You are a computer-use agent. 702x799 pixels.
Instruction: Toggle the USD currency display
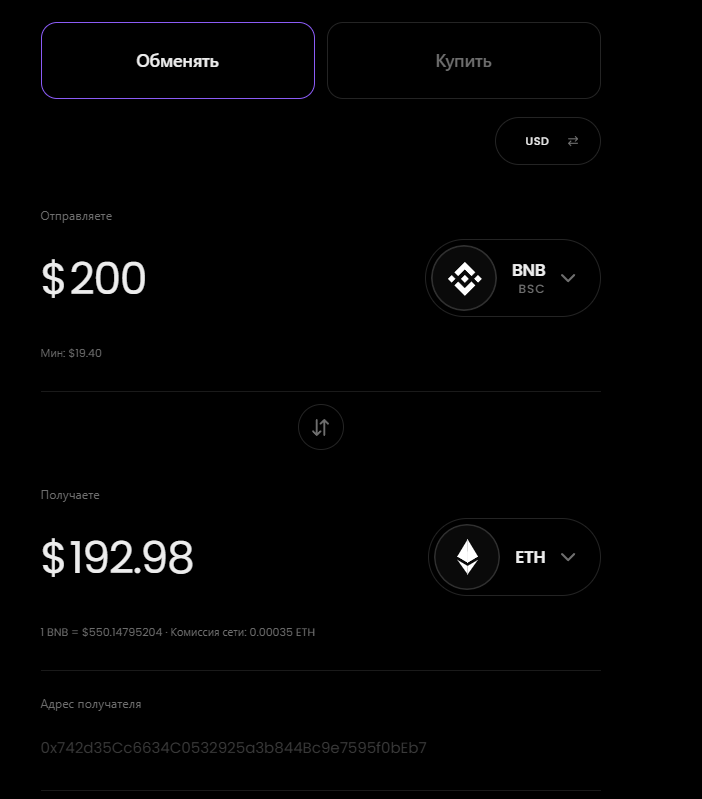(x=548, y=141)
